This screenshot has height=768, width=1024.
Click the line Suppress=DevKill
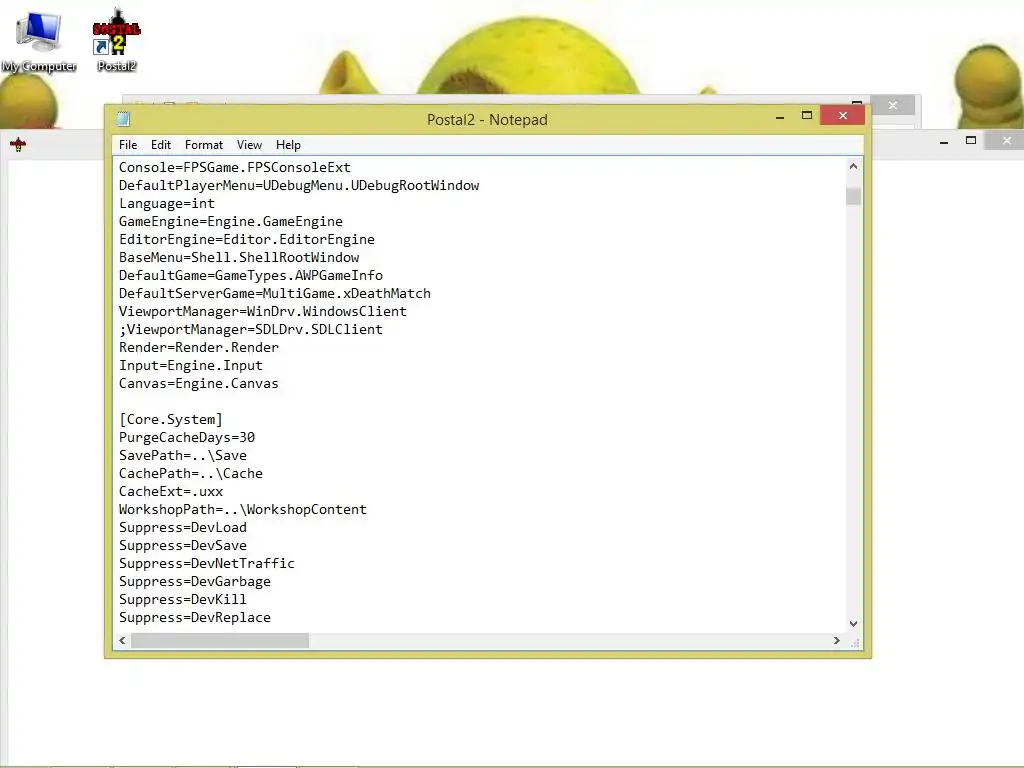click(182, 599)
